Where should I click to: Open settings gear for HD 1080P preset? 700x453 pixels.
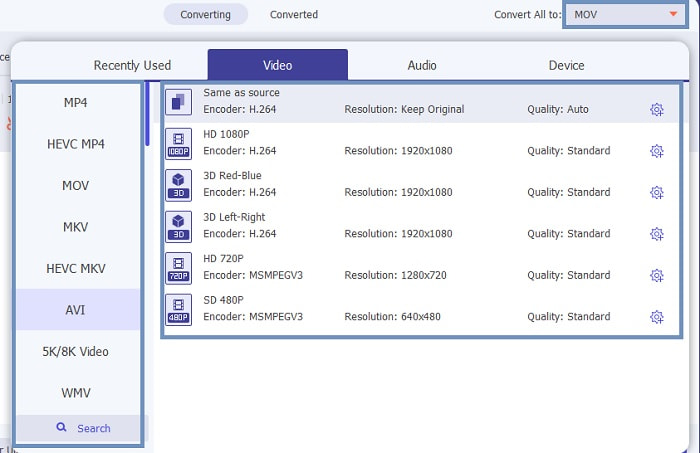[656, 151]
